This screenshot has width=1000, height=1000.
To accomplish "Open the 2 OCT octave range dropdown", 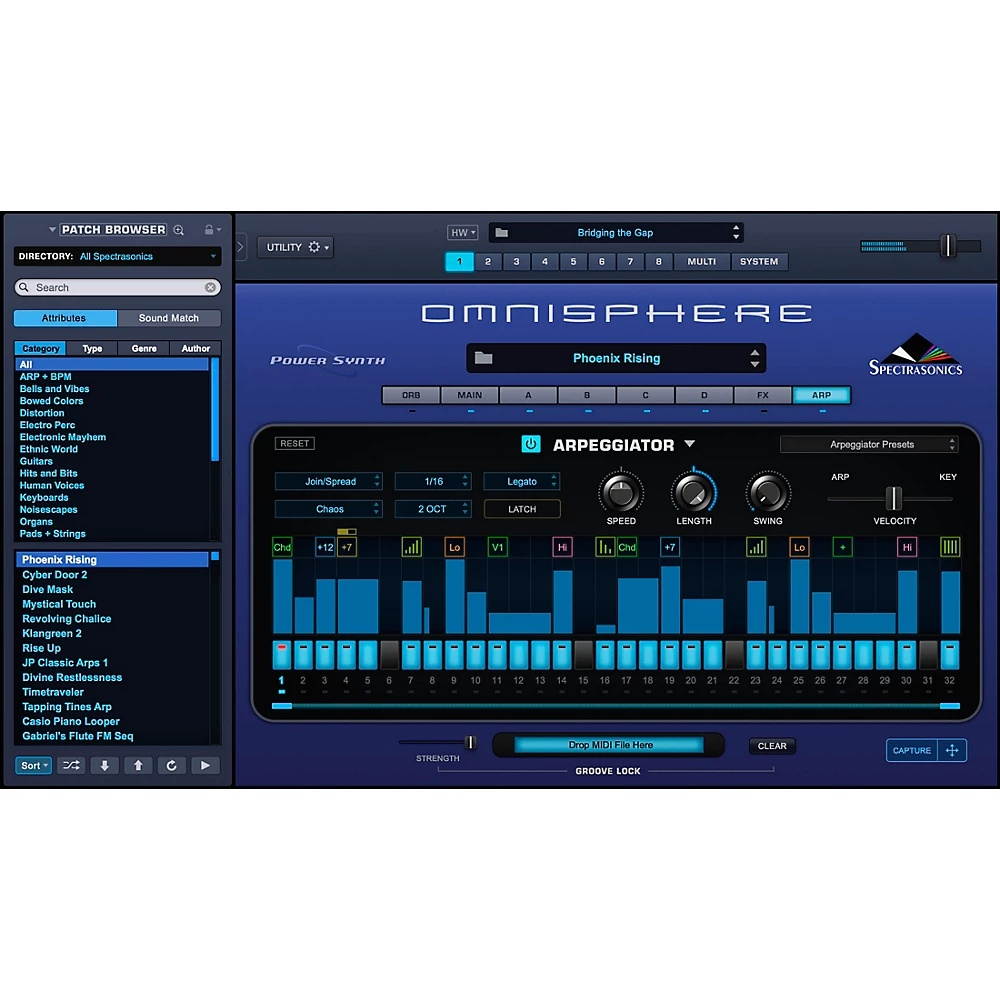I will (x=433, y=509).
